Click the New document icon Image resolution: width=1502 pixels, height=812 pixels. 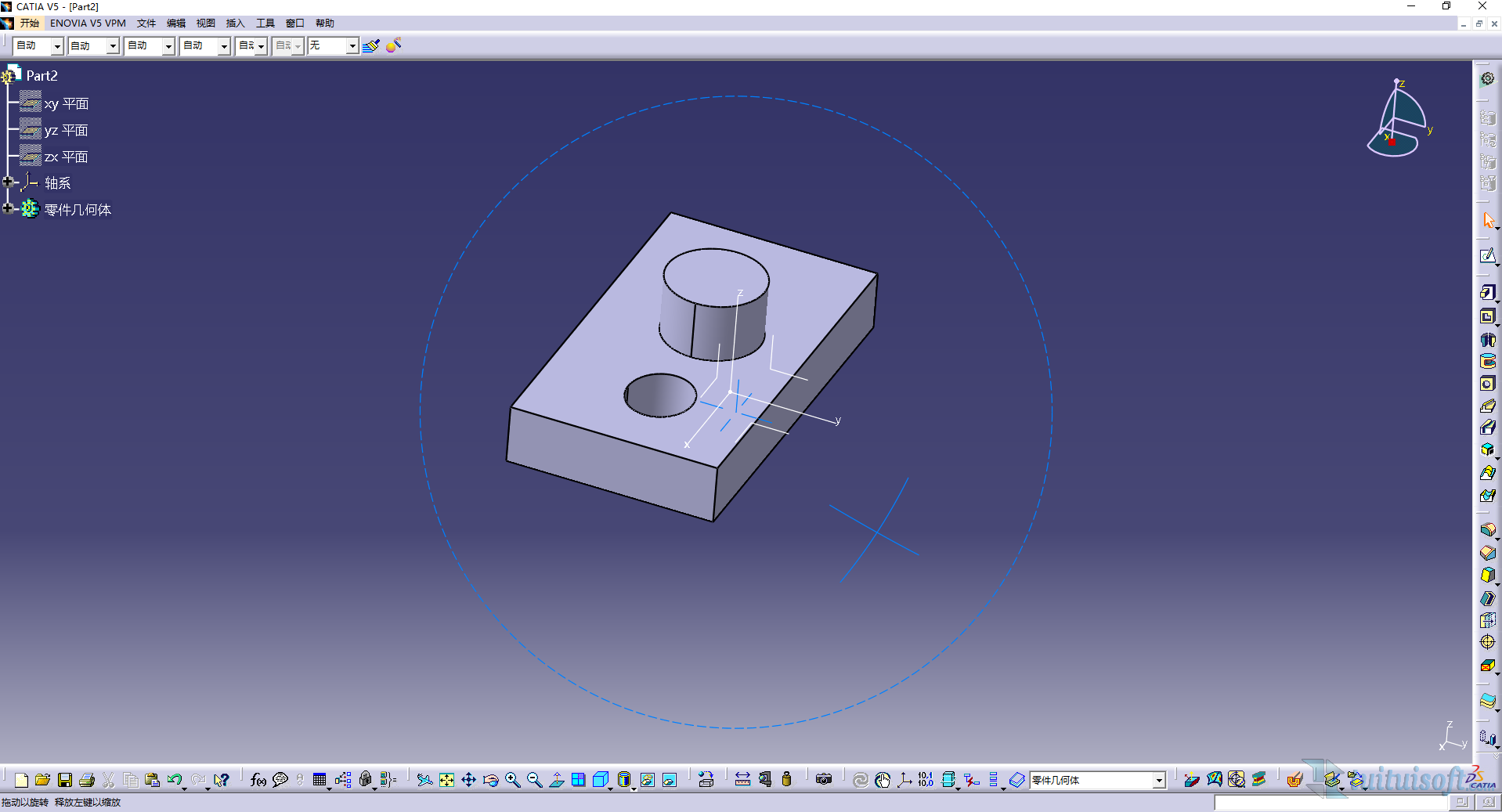[x=21, y=780]
